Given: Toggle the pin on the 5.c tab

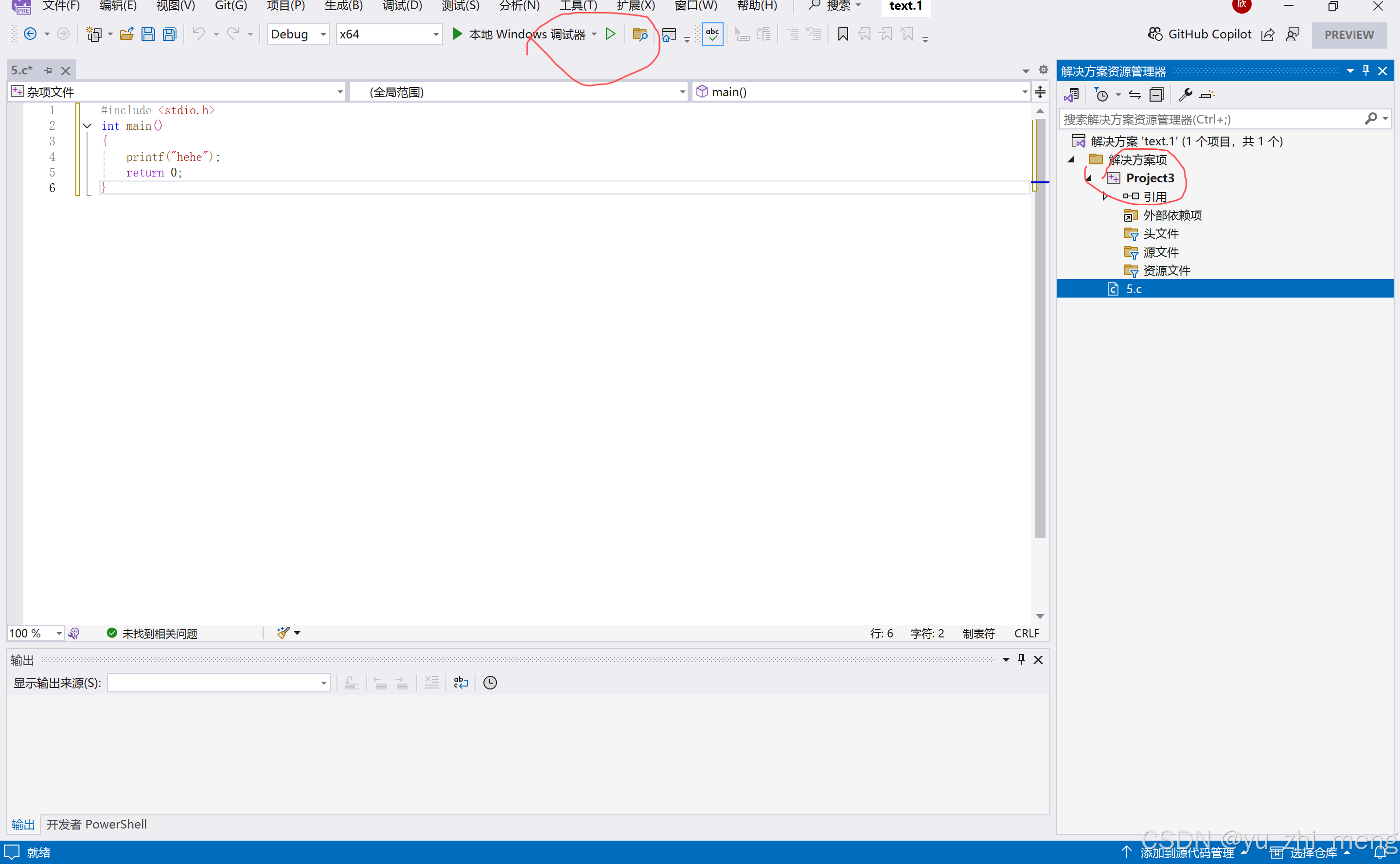Looking at the screenshot, I should point(49,71).
